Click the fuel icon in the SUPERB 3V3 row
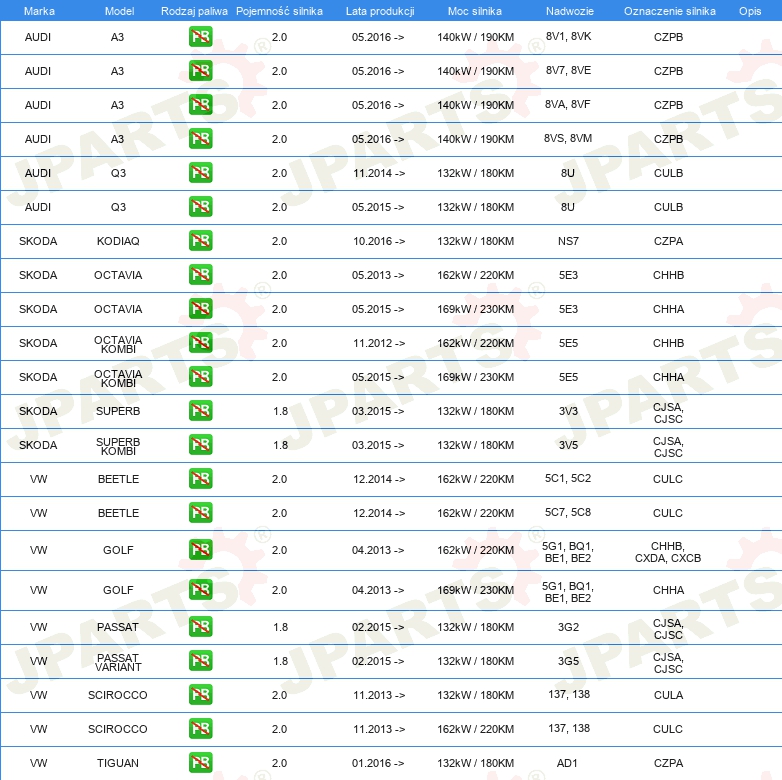Screen dimensions: 782x780 [200, 410]
